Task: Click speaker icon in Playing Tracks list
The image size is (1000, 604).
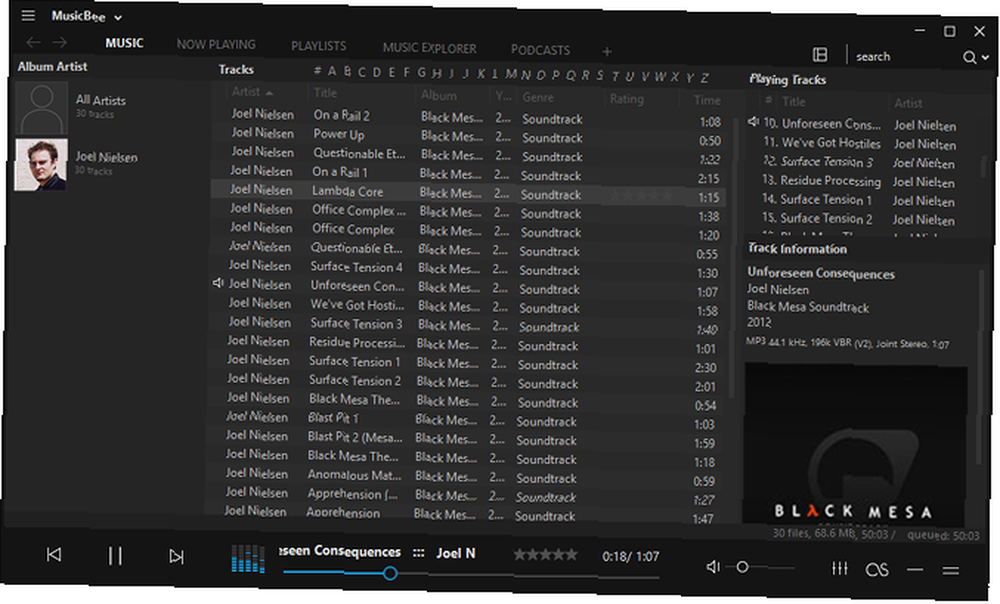Action: (x=753, y=121)
